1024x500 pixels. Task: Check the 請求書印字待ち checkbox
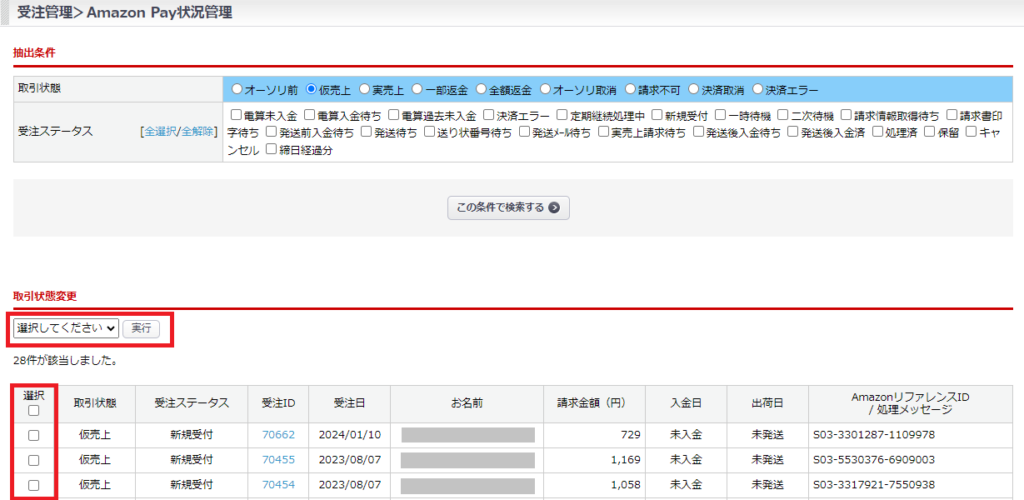[x=952, y=116]
